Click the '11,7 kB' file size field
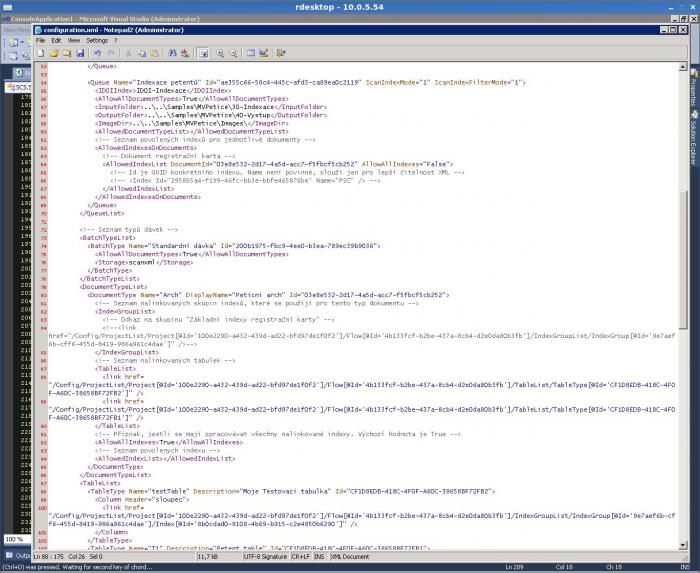Screen dimensions: 700x573 click(x=207, y=556)
